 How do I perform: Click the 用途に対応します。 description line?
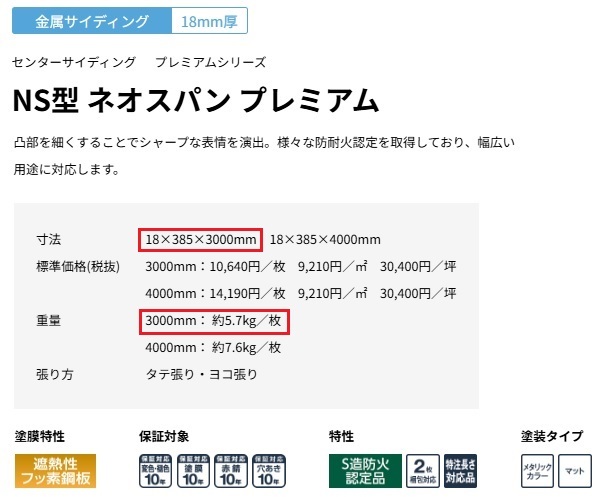coord(67,170)
